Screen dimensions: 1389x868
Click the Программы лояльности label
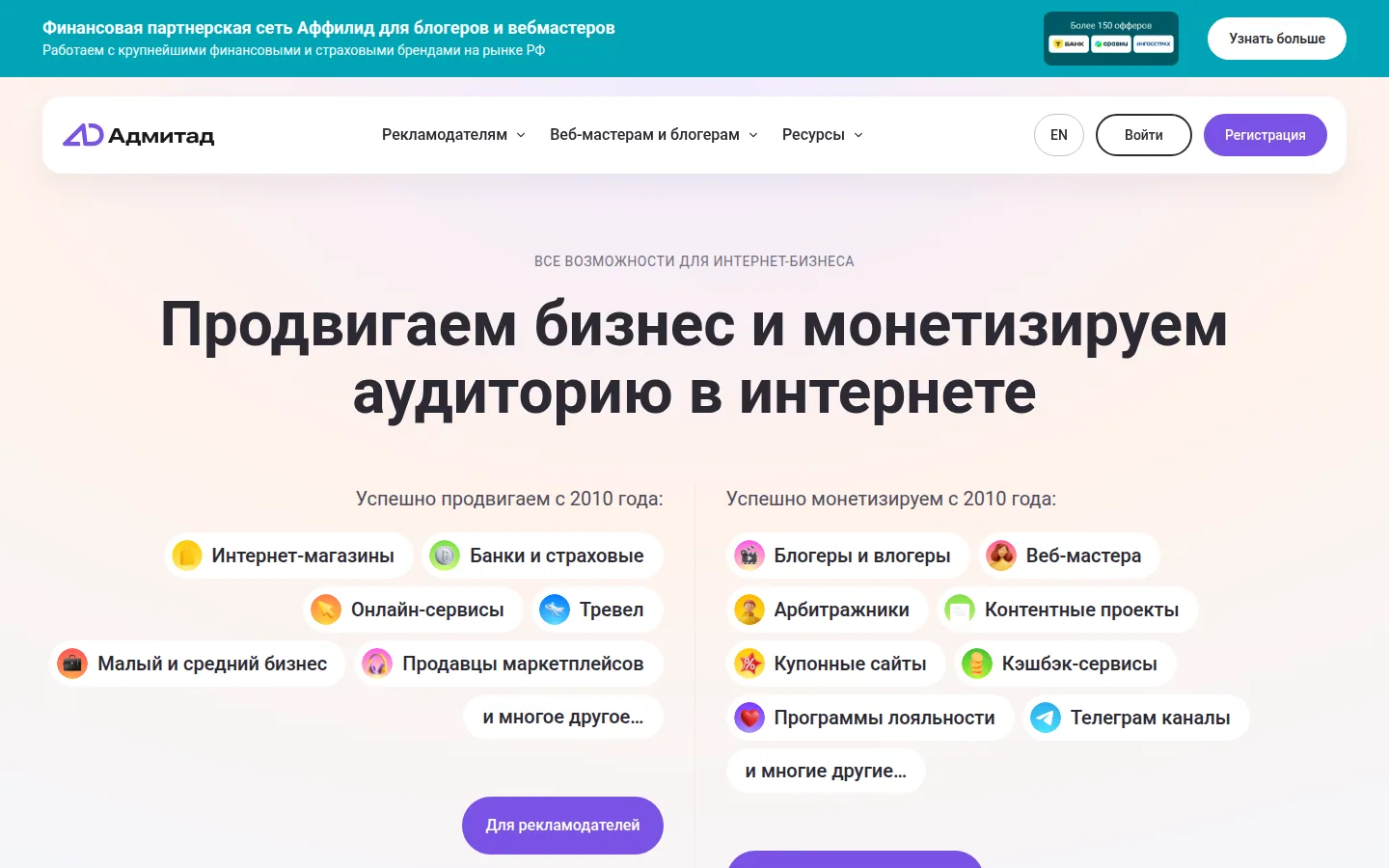[885, 718]
